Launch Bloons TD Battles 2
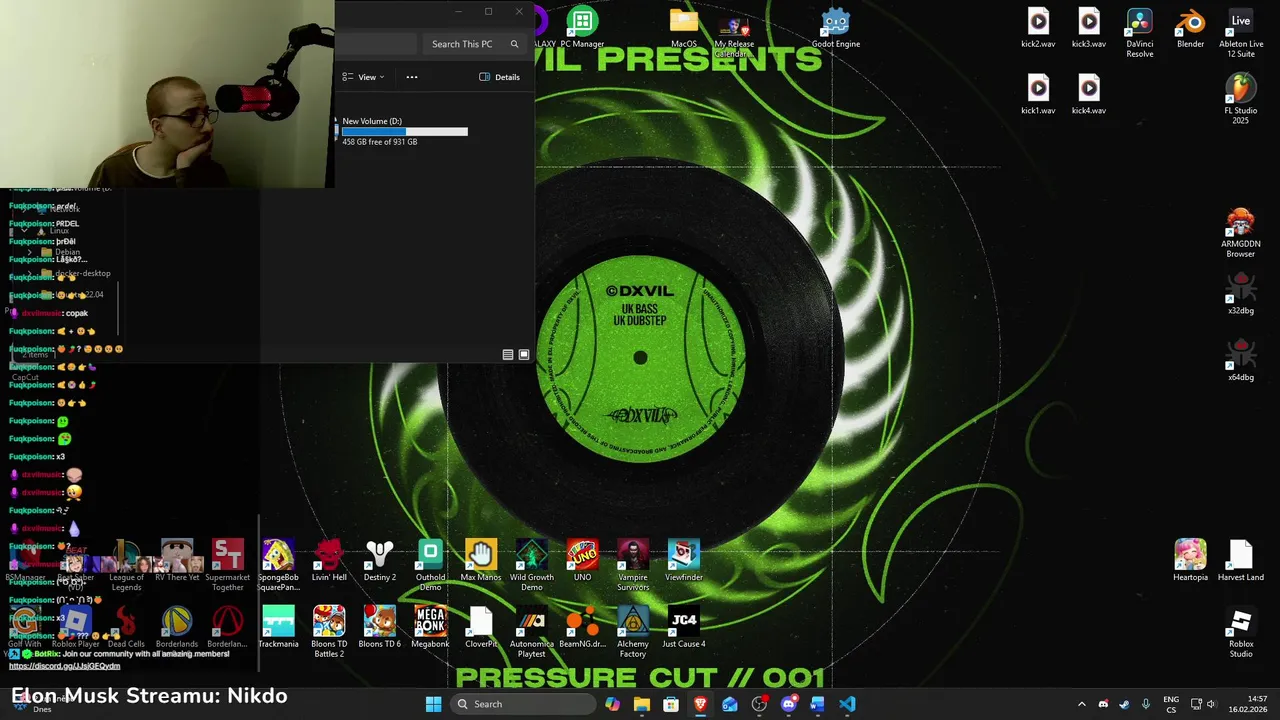The height and width of the screenshot is (720, 1280). [x=329, y=633]
